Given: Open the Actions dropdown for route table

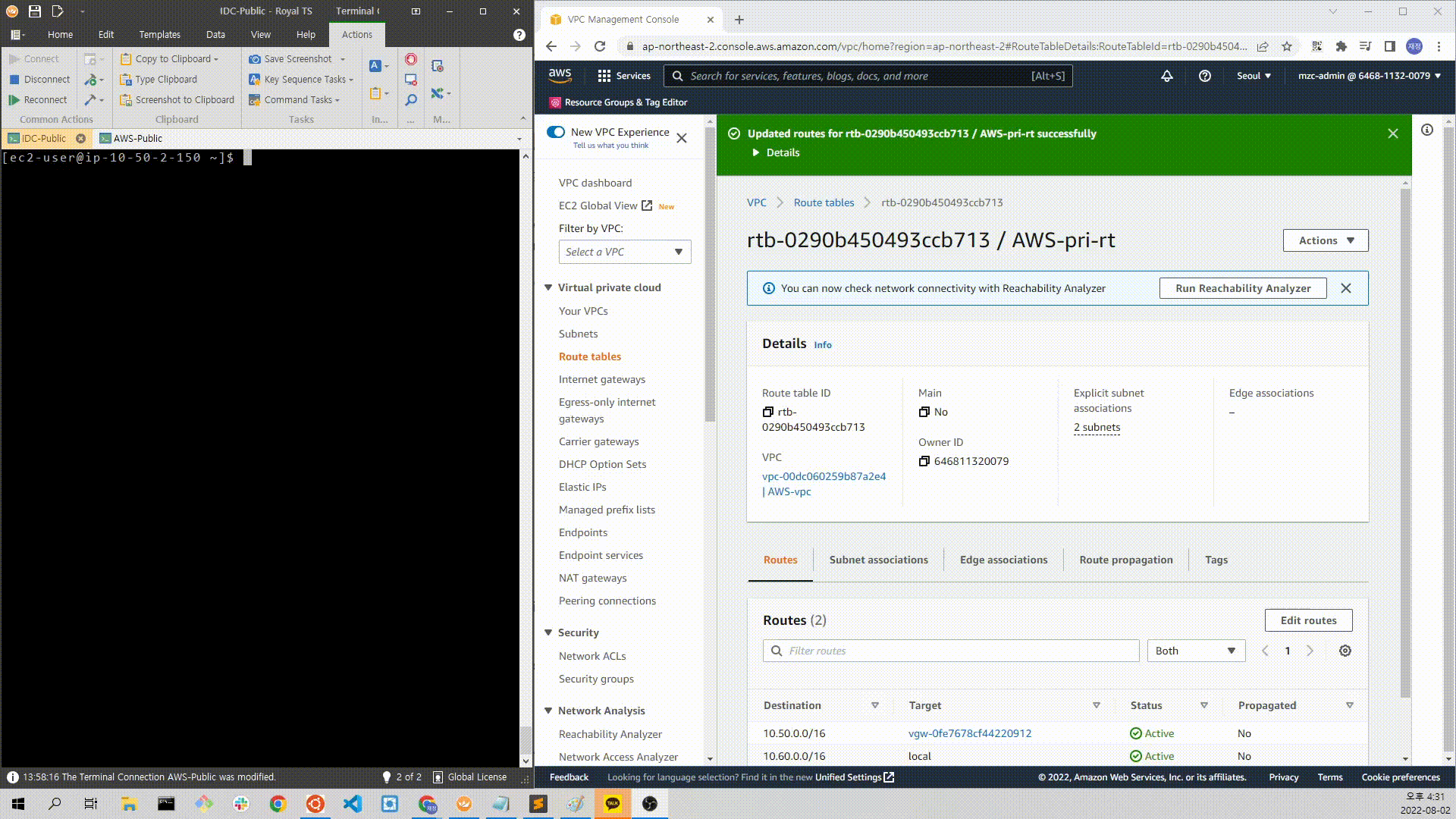Looking at the screenshot, I should pyautogui.click(x=1325, y=240).
